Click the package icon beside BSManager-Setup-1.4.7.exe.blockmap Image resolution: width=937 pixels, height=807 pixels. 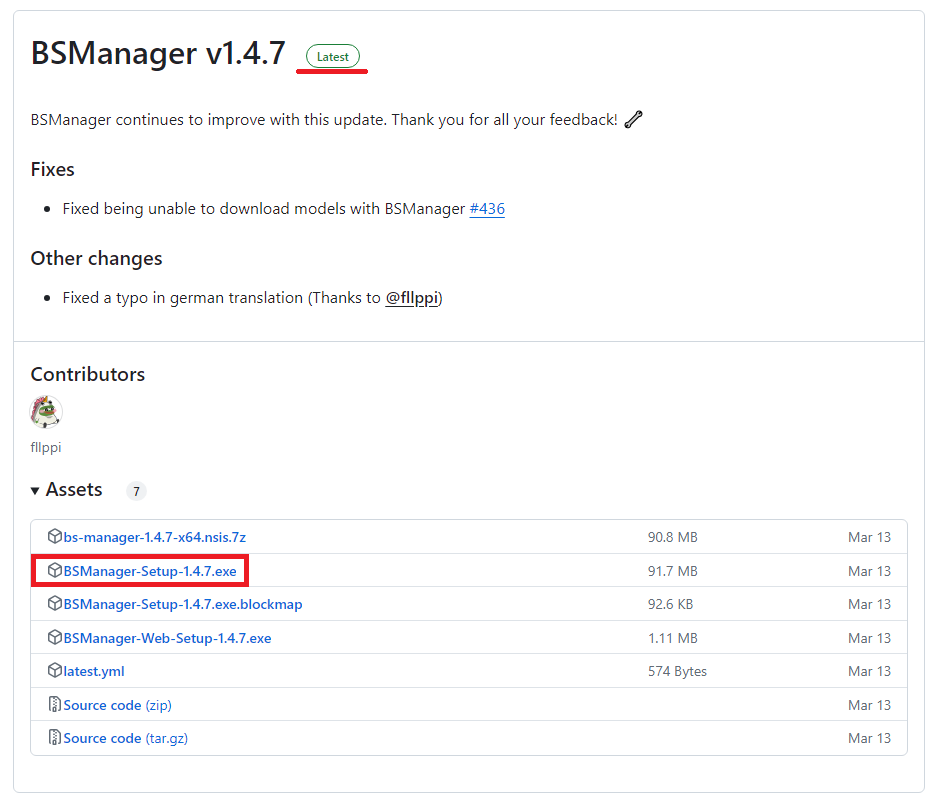tap(54, 604)
